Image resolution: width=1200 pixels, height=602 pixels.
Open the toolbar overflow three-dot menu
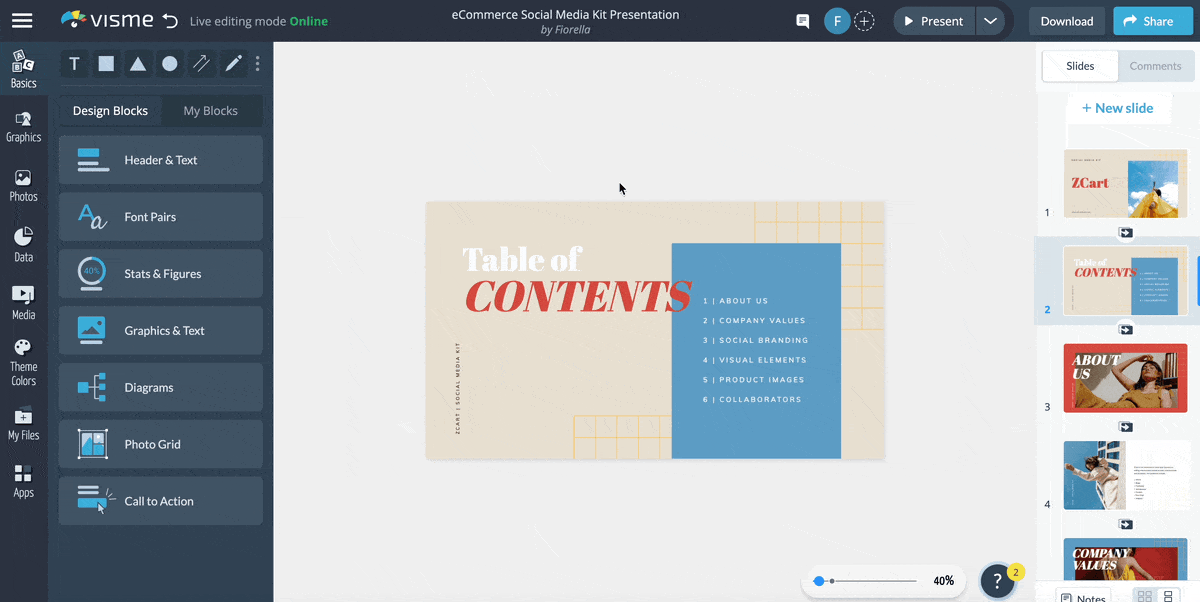(257, 63)
